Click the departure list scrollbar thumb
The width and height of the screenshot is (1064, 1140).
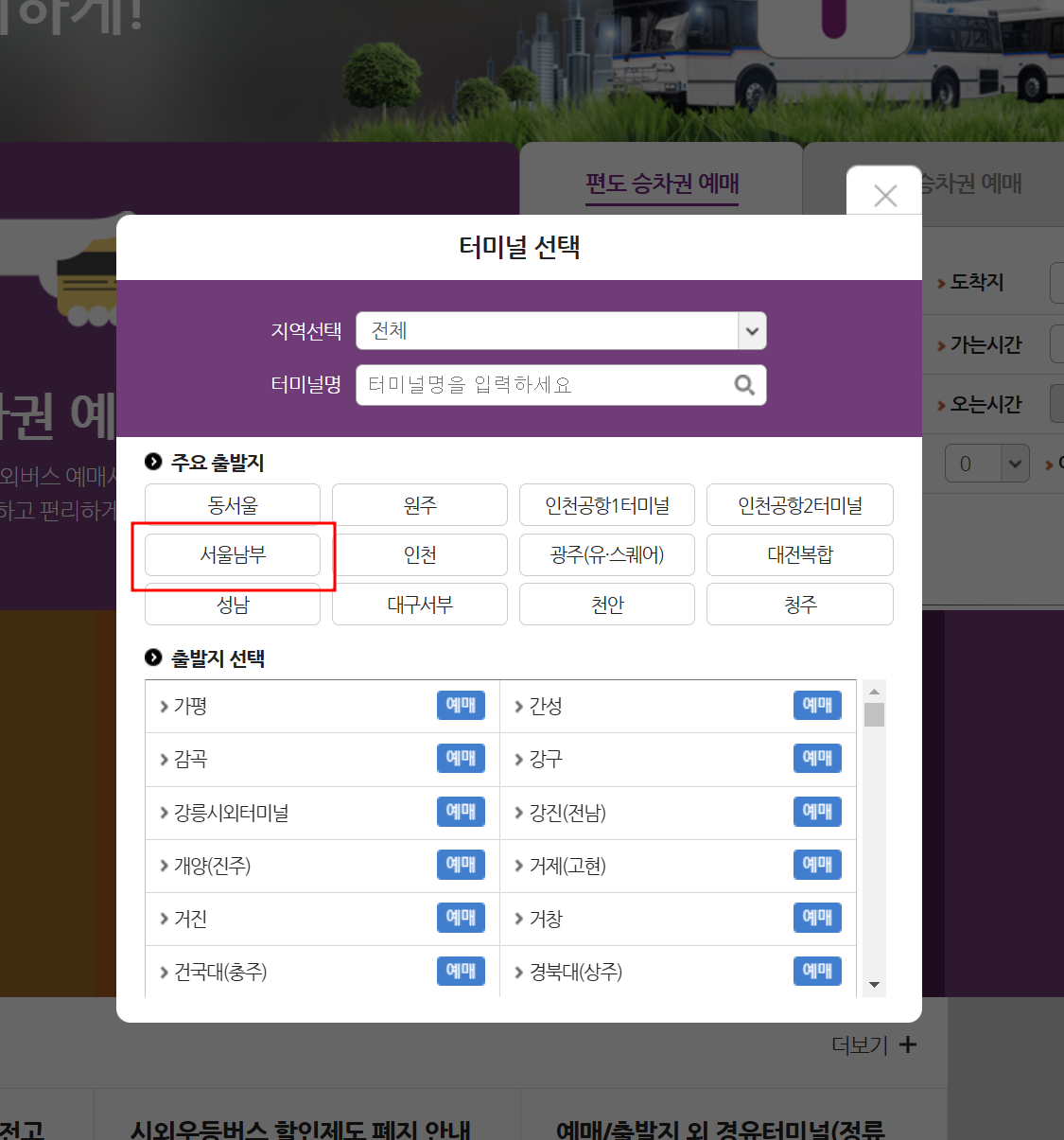point(874,714)
